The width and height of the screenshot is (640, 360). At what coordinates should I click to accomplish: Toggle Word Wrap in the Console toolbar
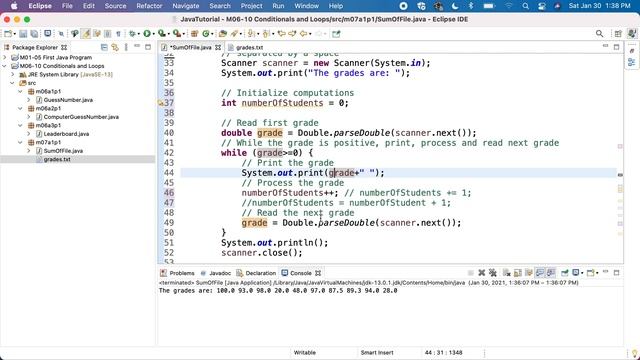(529, 273)
